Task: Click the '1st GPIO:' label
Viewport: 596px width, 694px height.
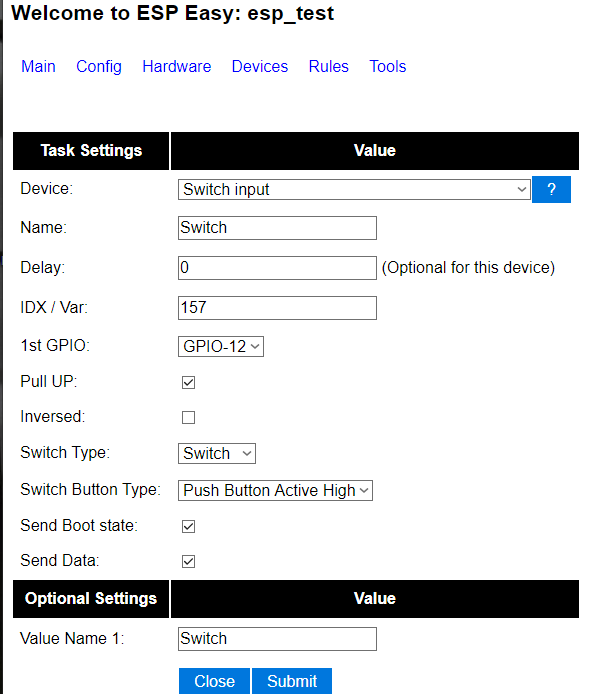Action: tap(55, 345)
